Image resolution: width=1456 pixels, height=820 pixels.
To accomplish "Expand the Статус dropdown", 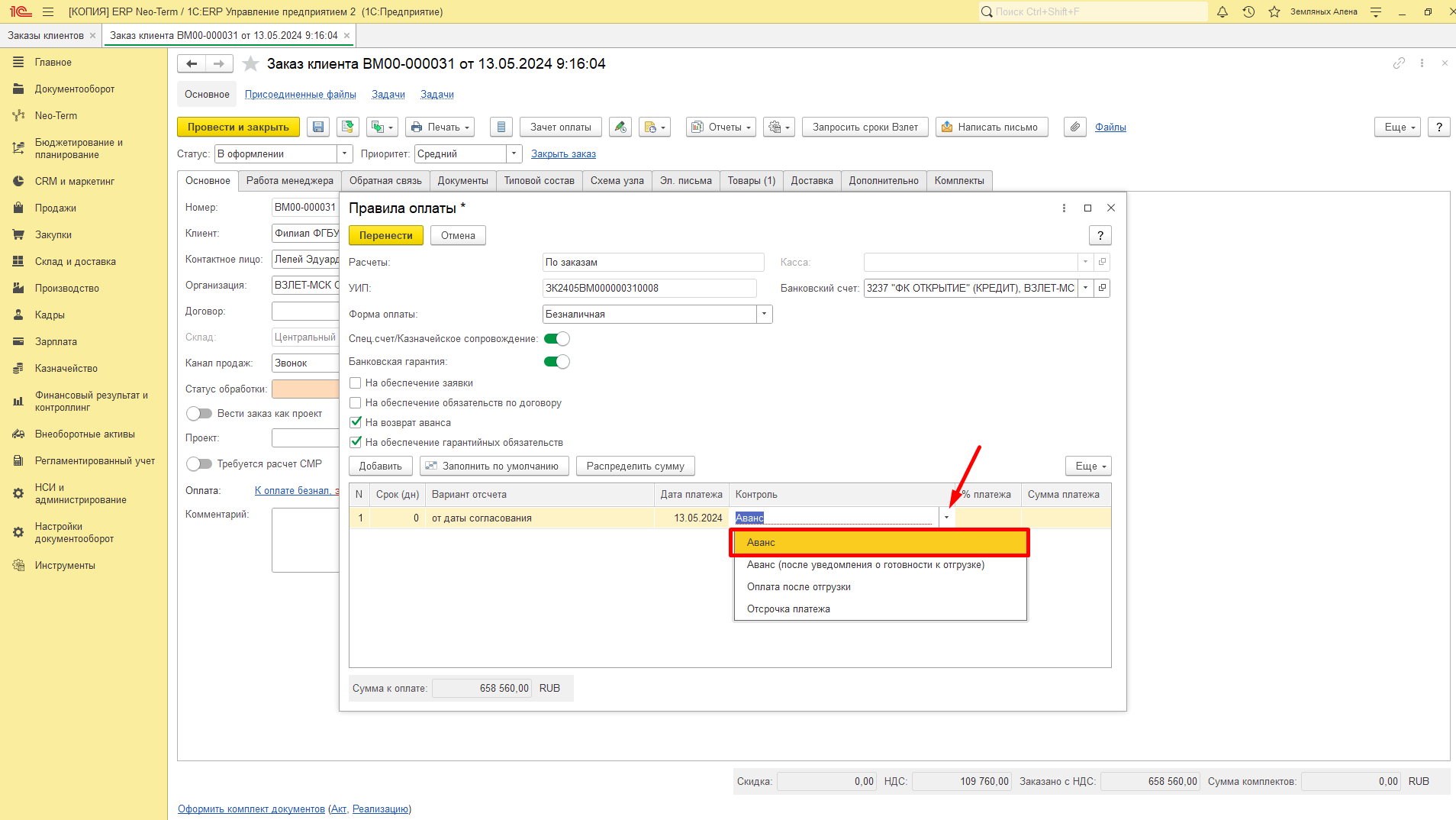I will click(x=344, y=153).
